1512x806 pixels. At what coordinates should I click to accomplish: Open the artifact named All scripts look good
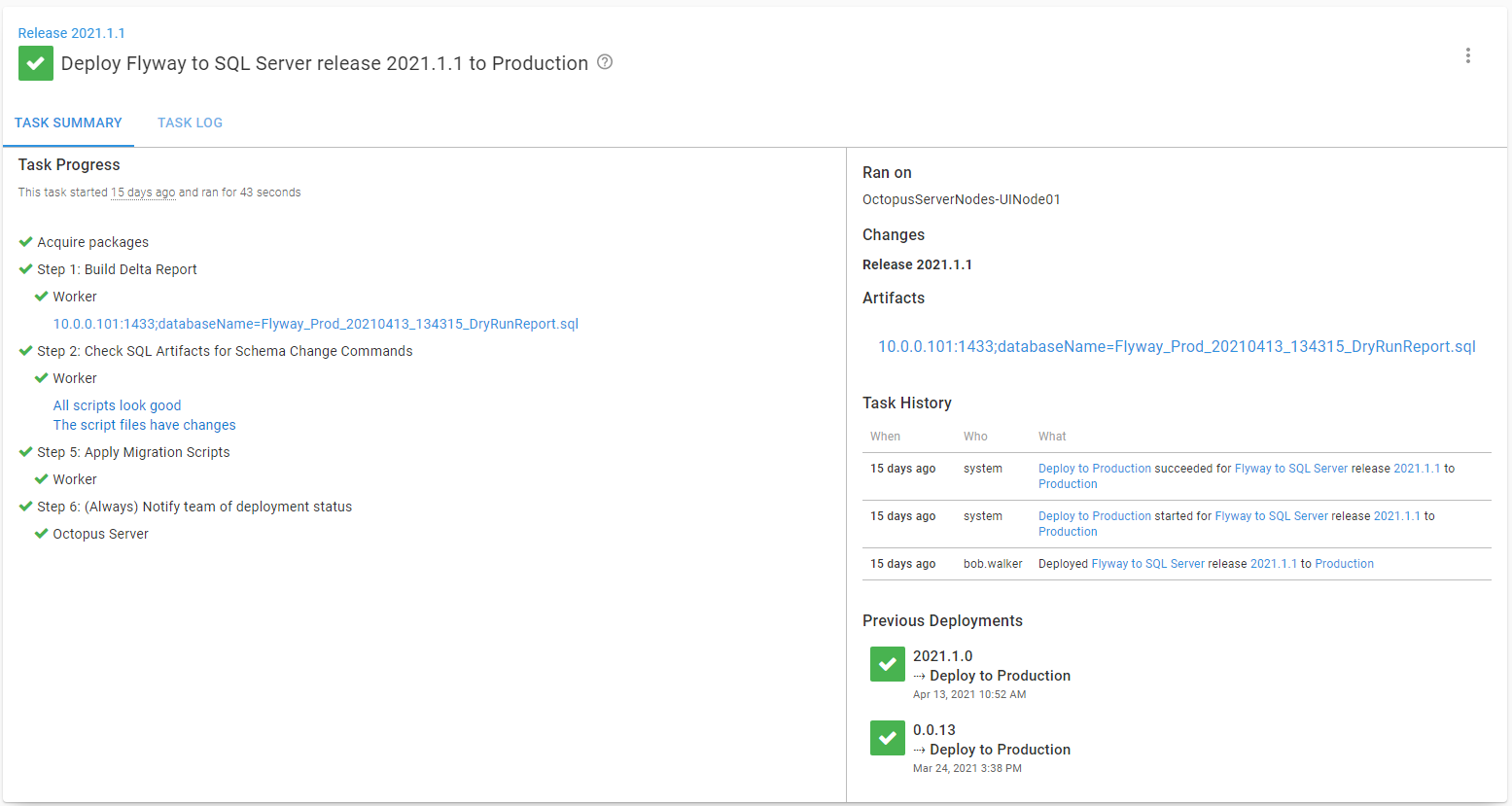tap(117, 404)
